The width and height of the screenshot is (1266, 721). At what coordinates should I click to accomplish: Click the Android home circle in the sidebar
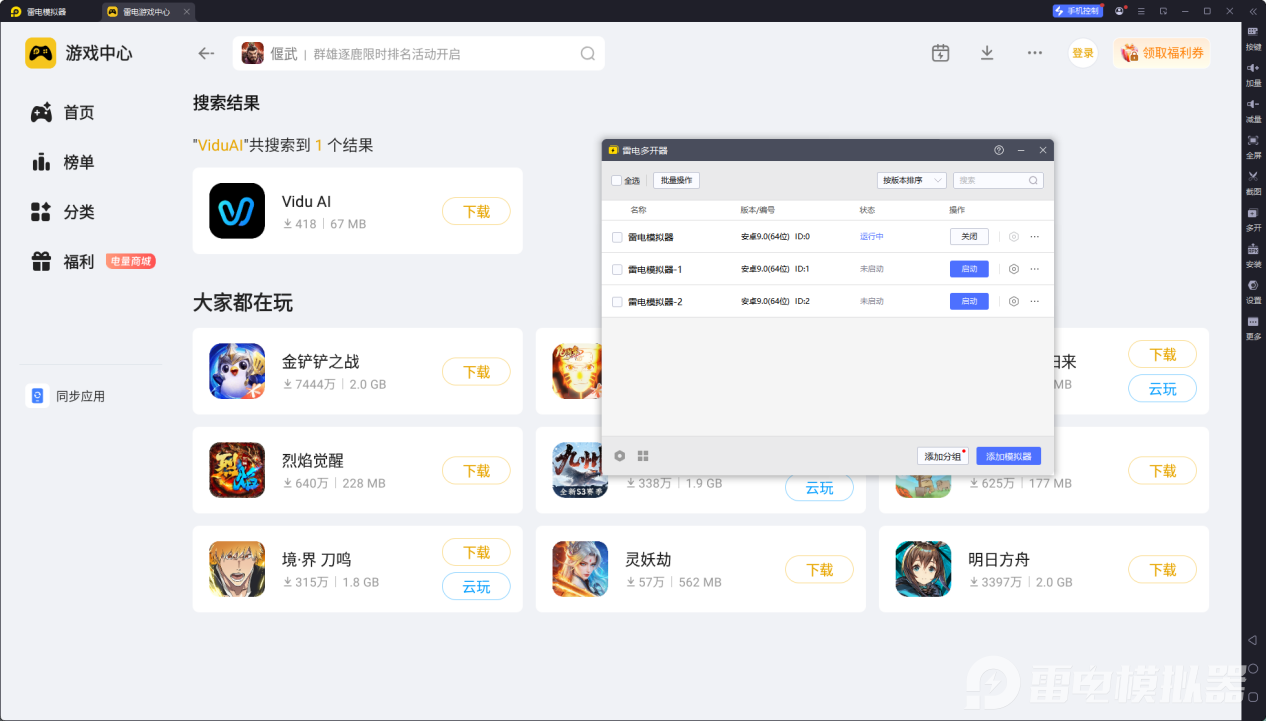pyautogui.click(x=1253, y=668)
